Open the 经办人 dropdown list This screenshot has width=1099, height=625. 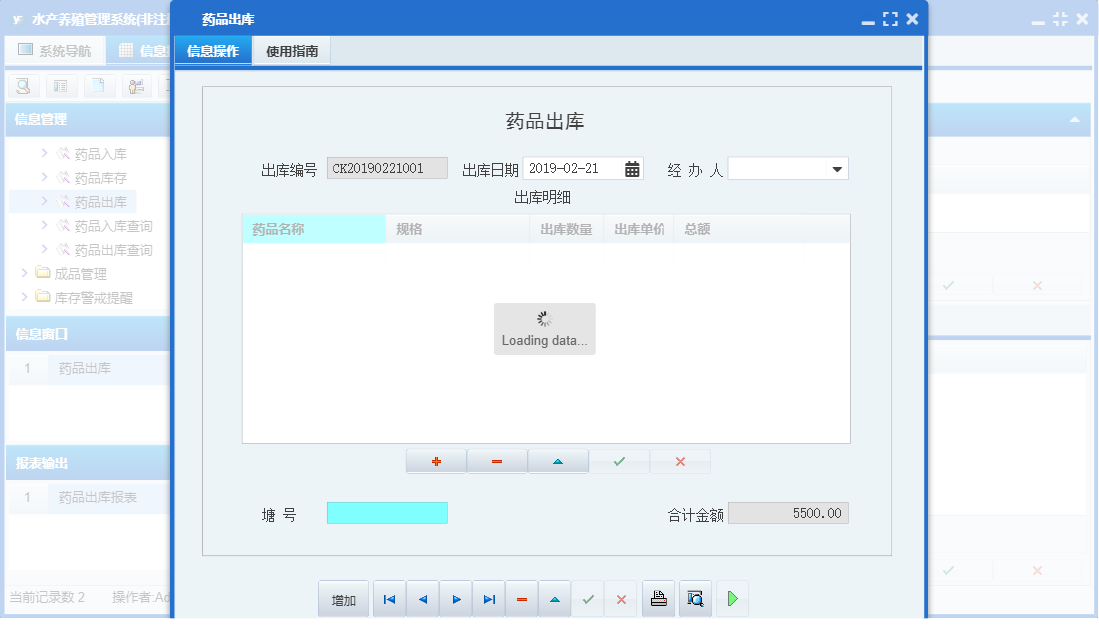click(838, 168)
